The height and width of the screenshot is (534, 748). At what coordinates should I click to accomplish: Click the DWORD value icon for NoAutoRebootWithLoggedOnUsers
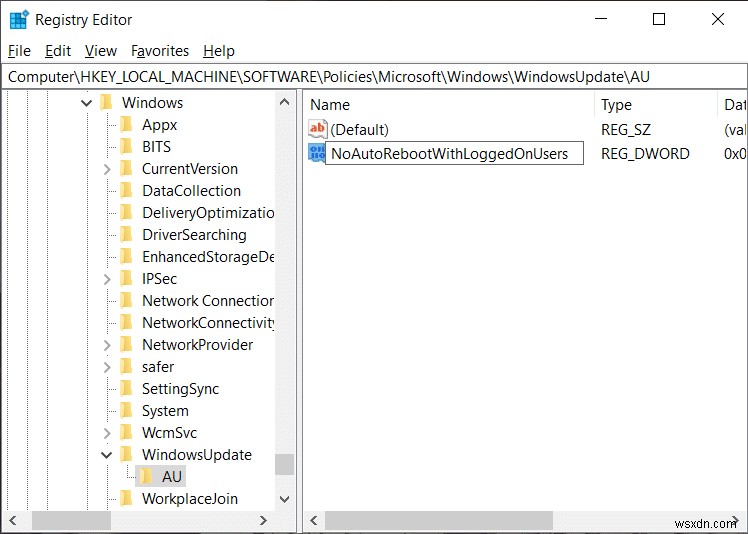point(317,153)
